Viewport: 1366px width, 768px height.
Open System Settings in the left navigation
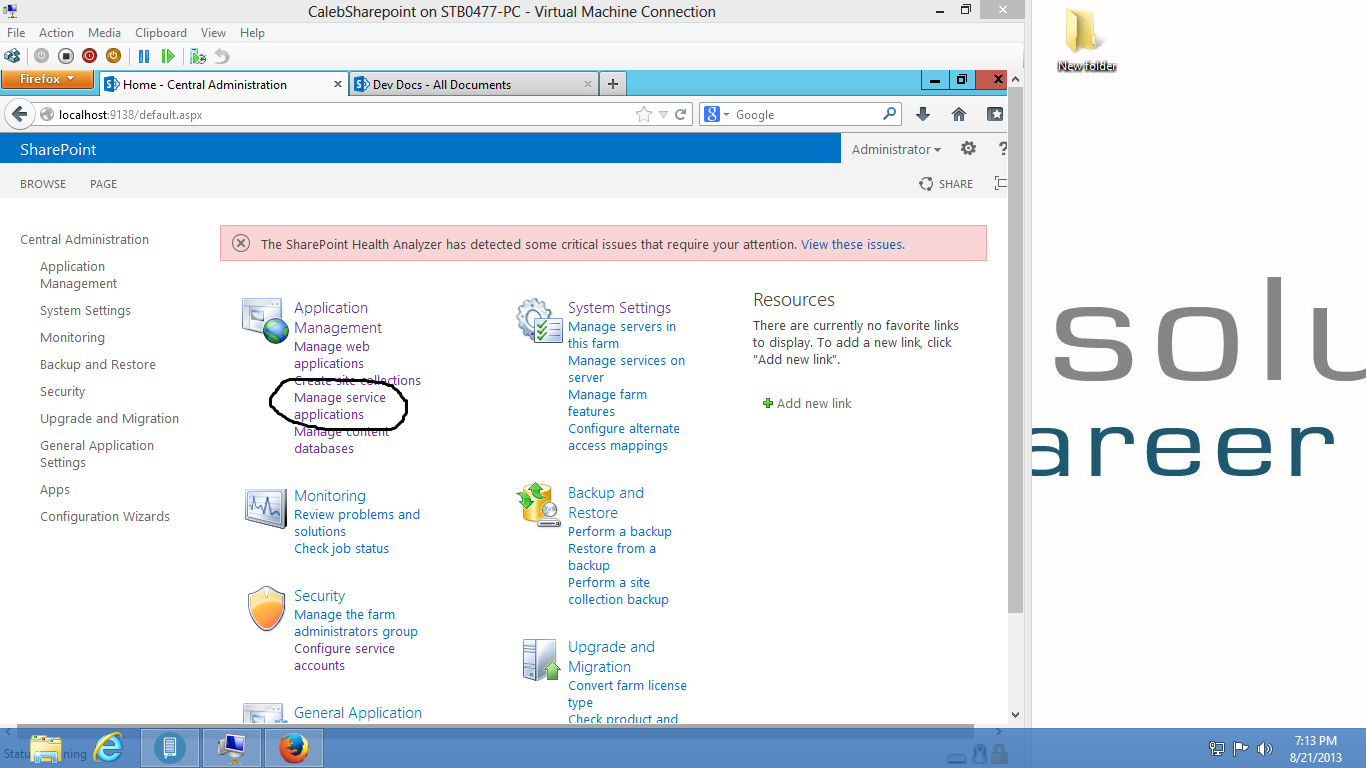pyautogui.click(x=85, y=311)
